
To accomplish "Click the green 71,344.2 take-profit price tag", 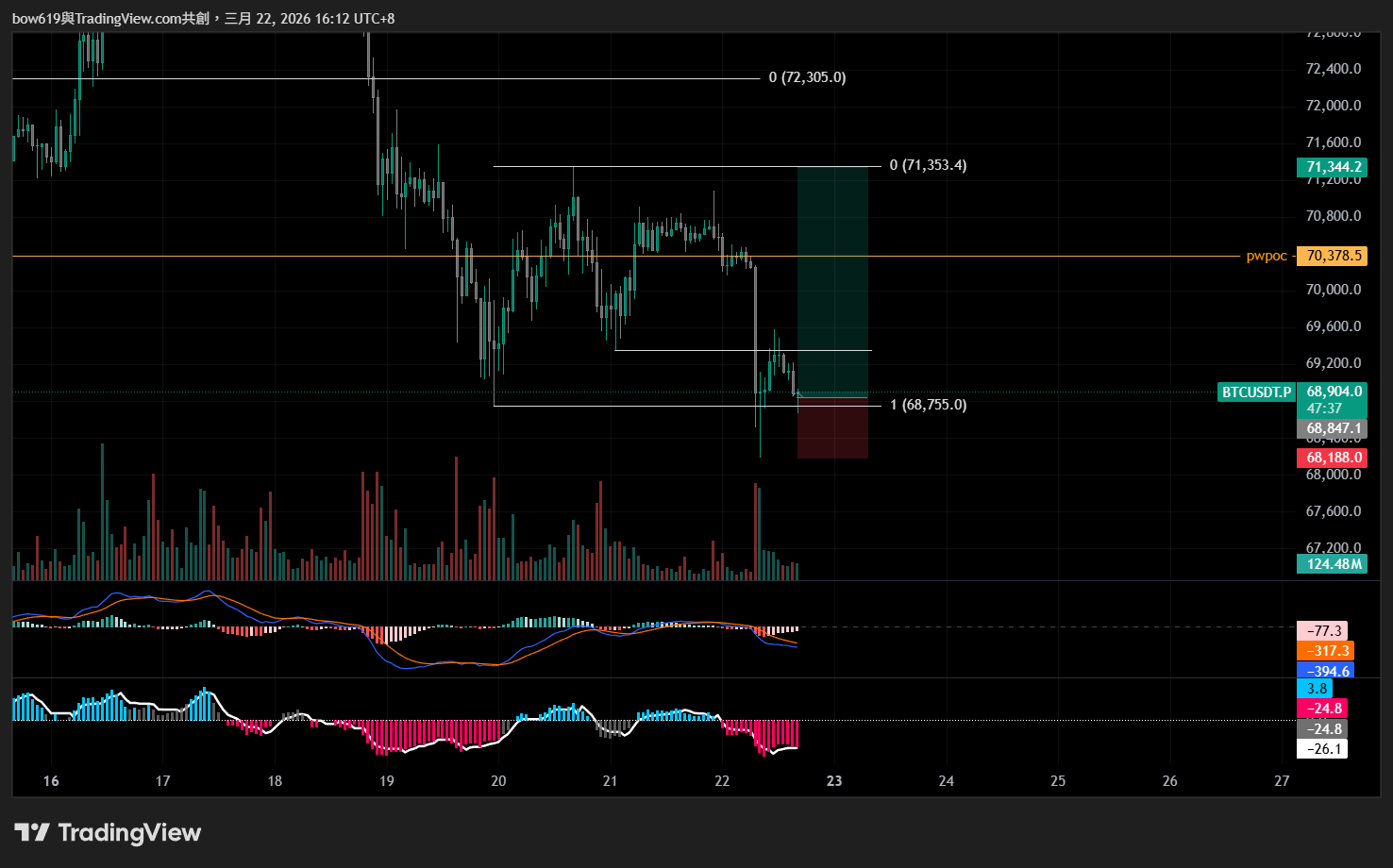I will (1332, 167).
